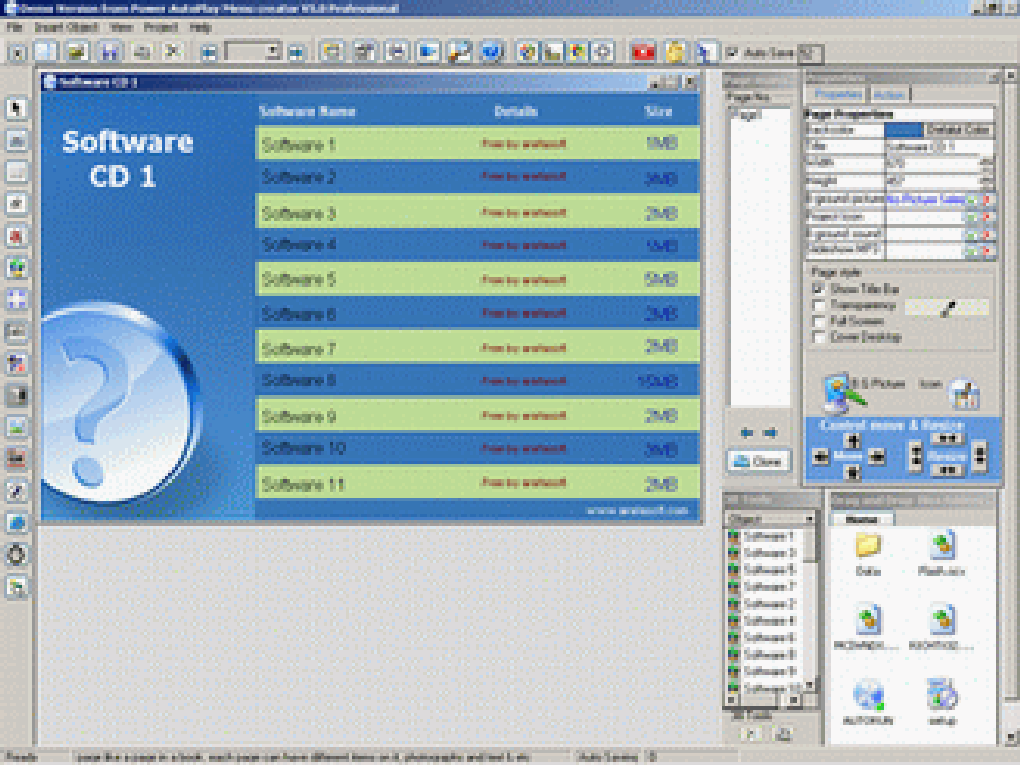Viewport: 1020px width, 765px height.
Task: Select the arrow pointer tool in left toolbox
Action: click(17, 108)
